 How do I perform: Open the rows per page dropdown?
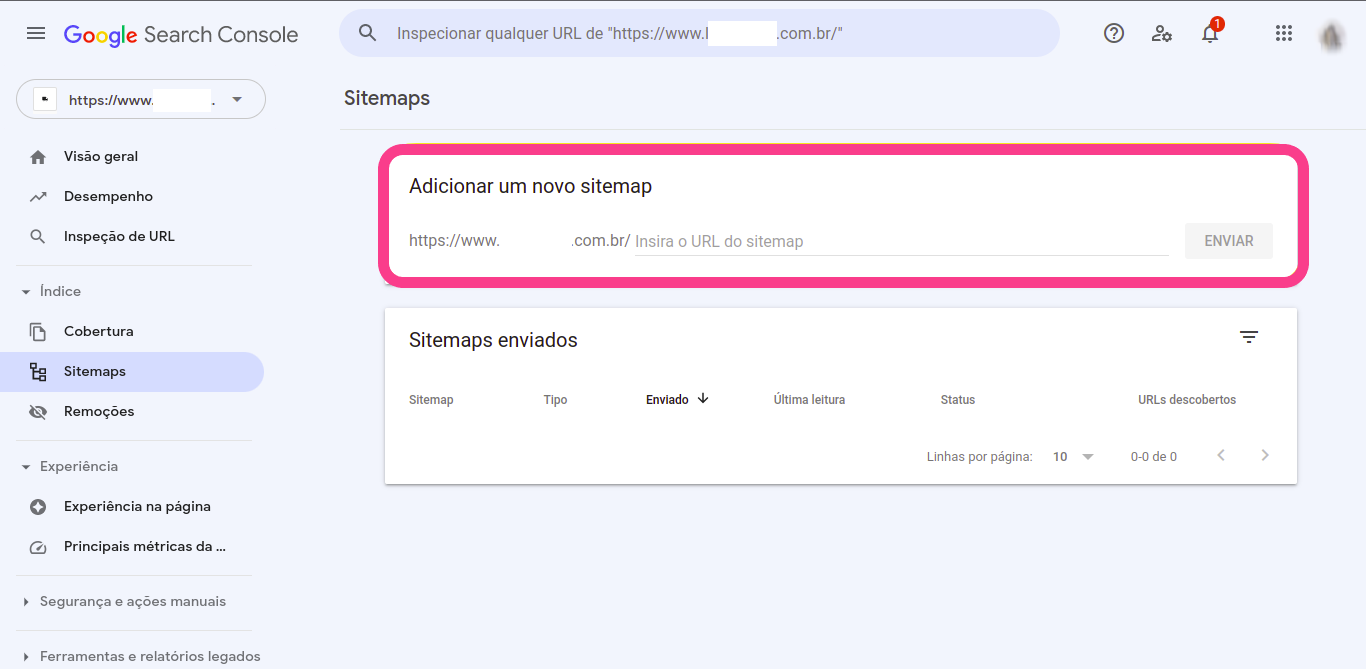tap(1074, 456)
